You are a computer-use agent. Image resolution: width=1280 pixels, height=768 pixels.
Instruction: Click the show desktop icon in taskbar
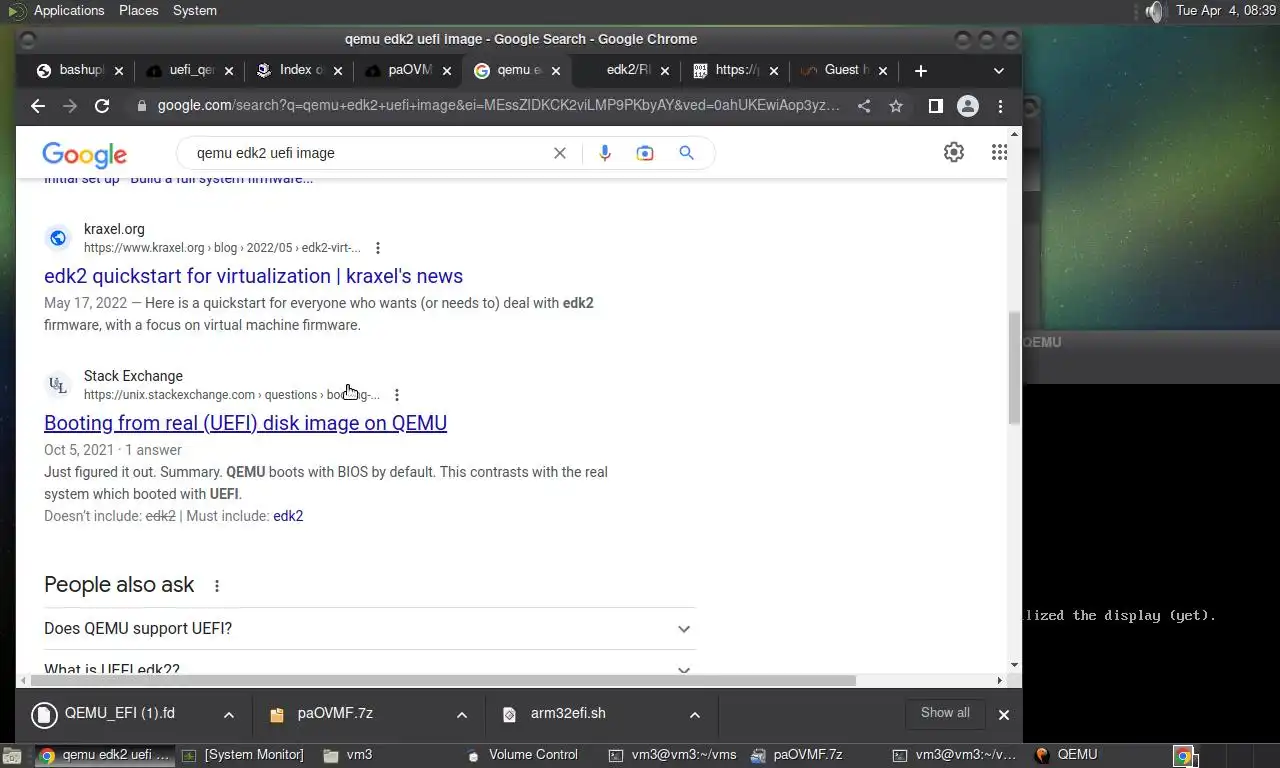(x=10, y=756)
